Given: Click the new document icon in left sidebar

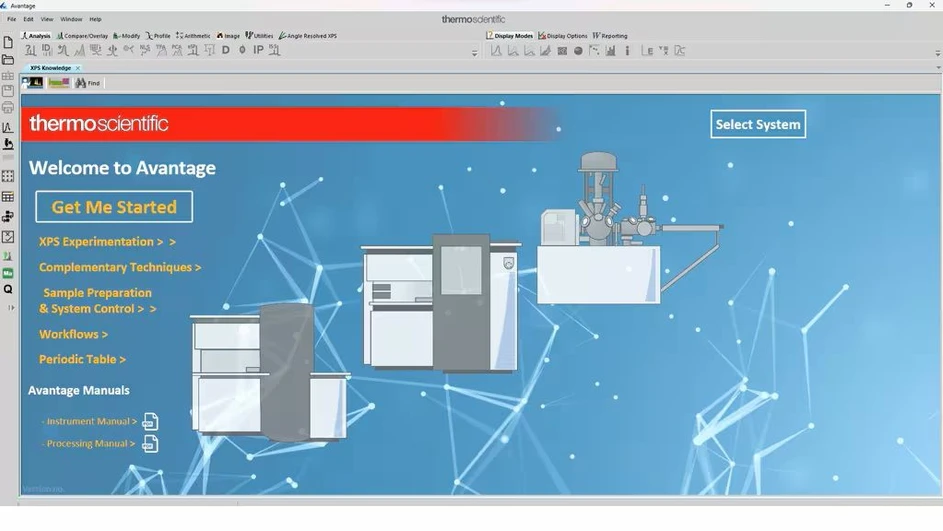Looking at the screenshot, I should coord(8,42).
